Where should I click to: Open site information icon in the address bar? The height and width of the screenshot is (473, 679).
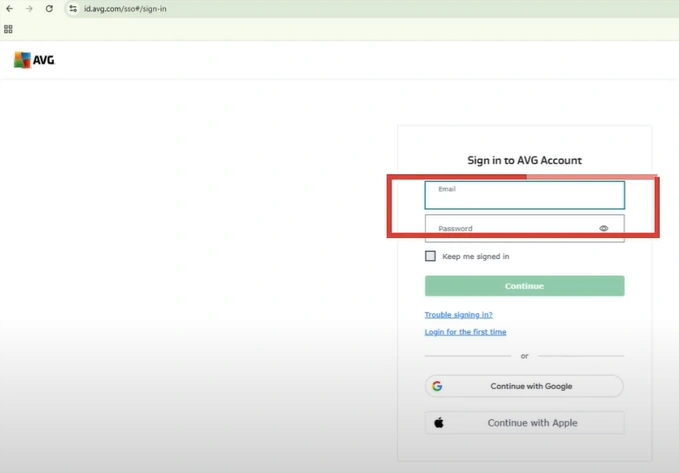point(73,9)
